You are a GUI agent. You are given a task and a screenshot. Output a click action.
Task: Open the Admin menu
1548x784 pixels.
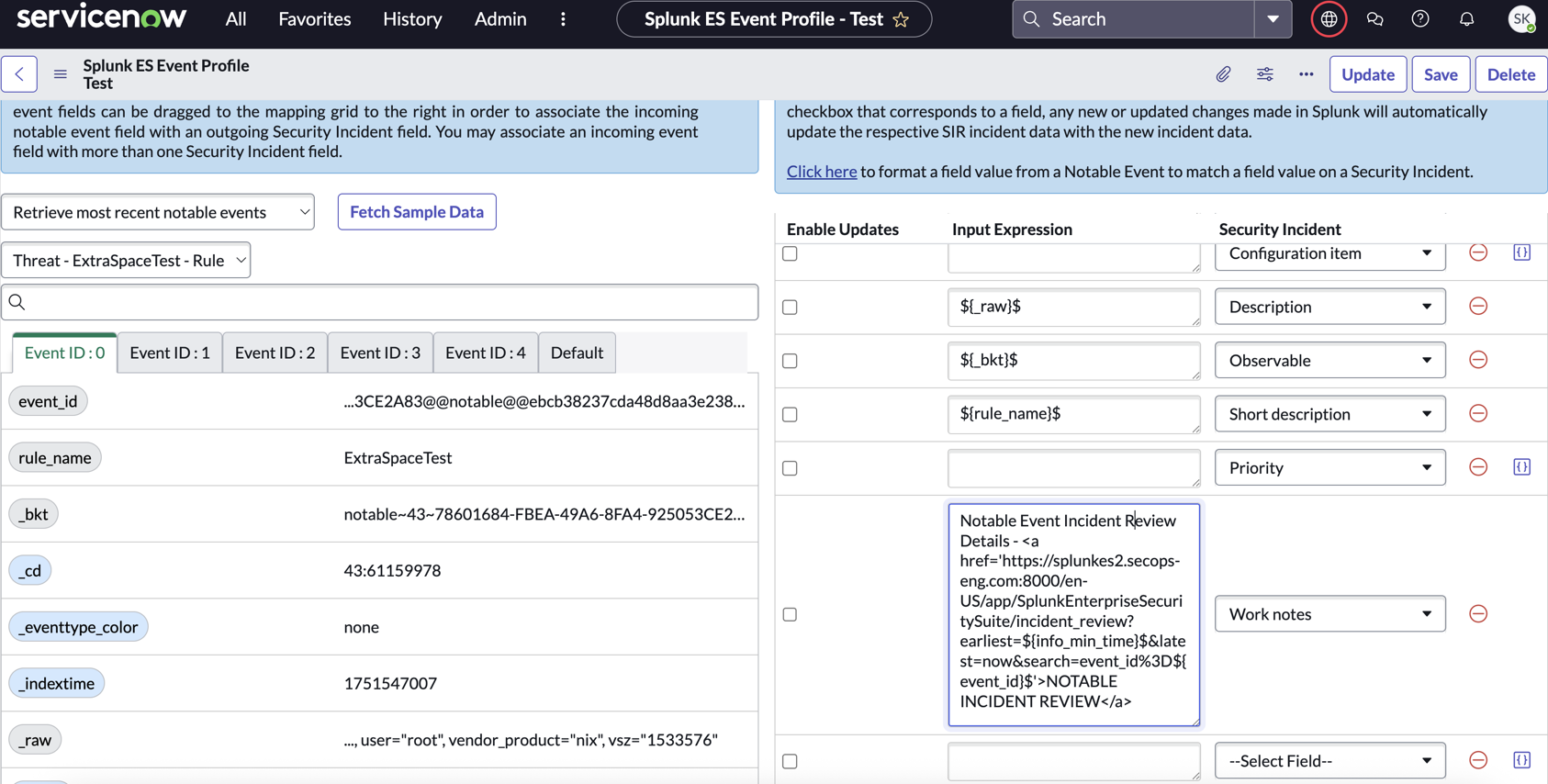[500, 19]
